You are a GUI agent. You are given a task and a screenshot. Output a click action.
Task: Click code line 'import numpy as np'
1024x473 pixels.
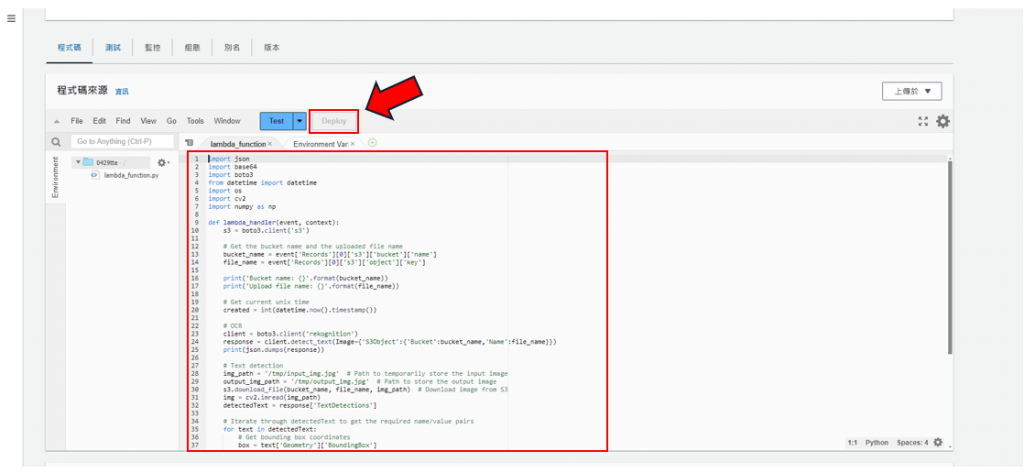pyautogui.click(x=242, y=206)
